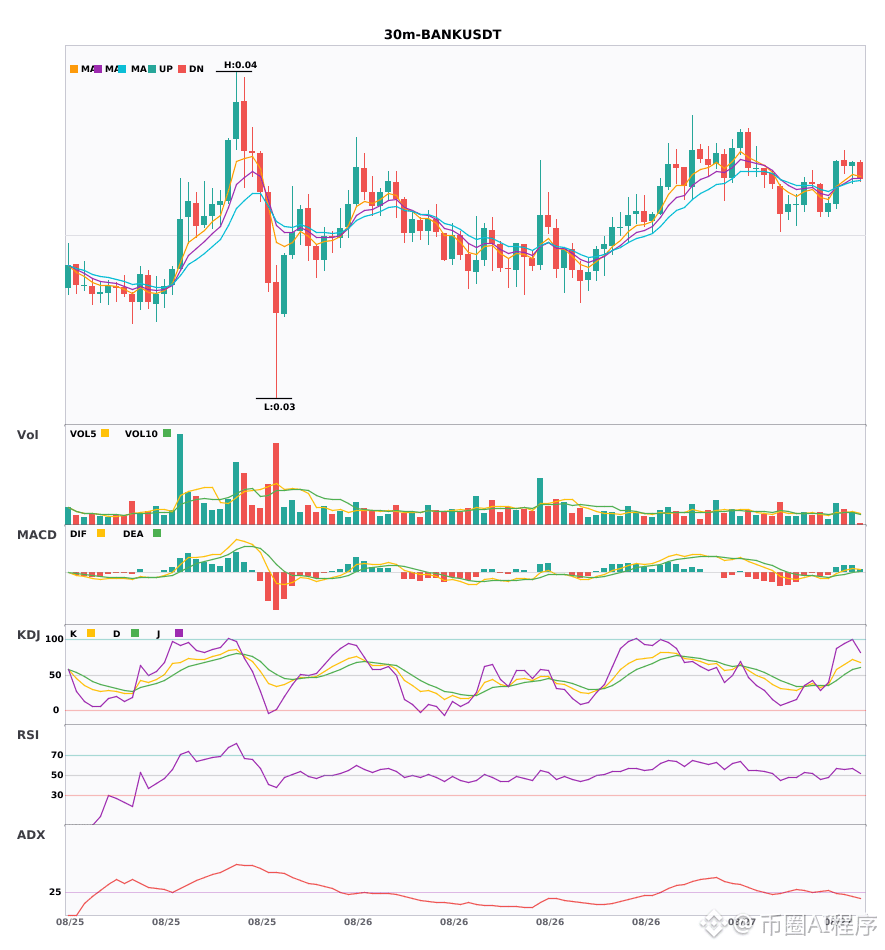Click the H:0.04 high price label
885x950 pixels.
[240, 65]
